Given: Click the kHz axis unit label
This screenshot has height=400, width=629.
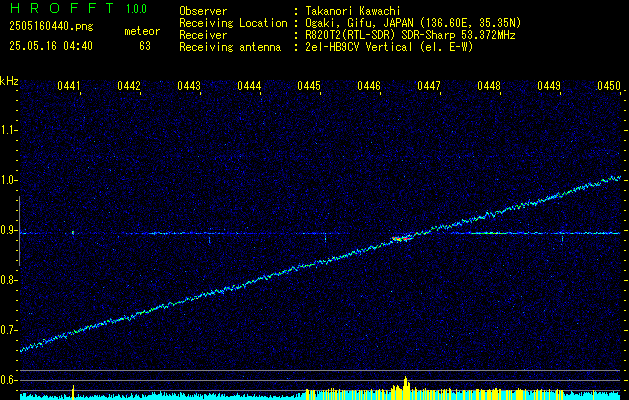Looking at the screenshot, I should 9,81.
